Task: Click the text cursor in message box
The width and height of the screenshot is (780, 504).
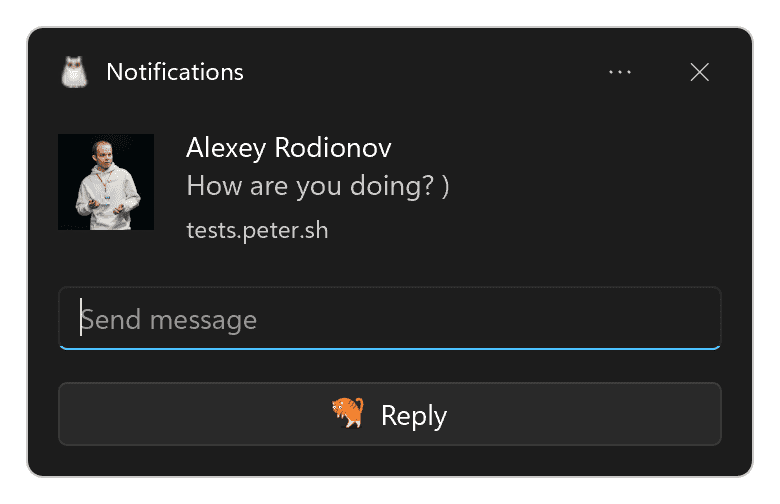Action: tap(81, 318)
